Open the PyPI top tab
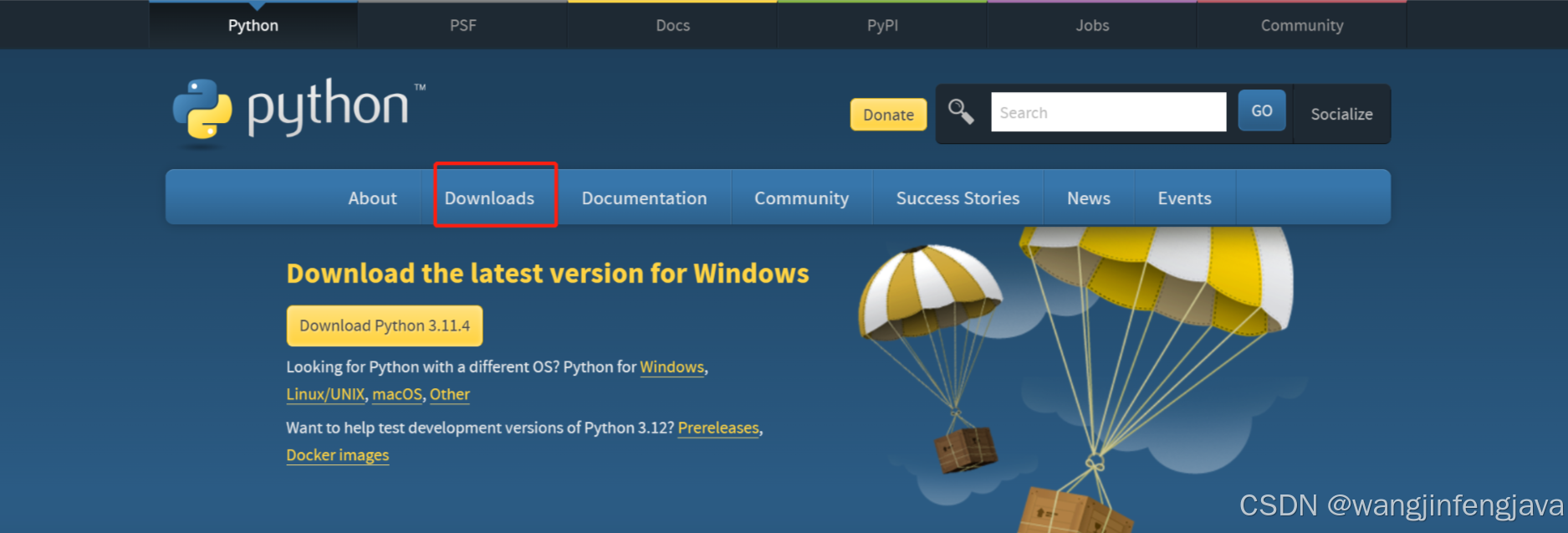 [x=882, y=25]
